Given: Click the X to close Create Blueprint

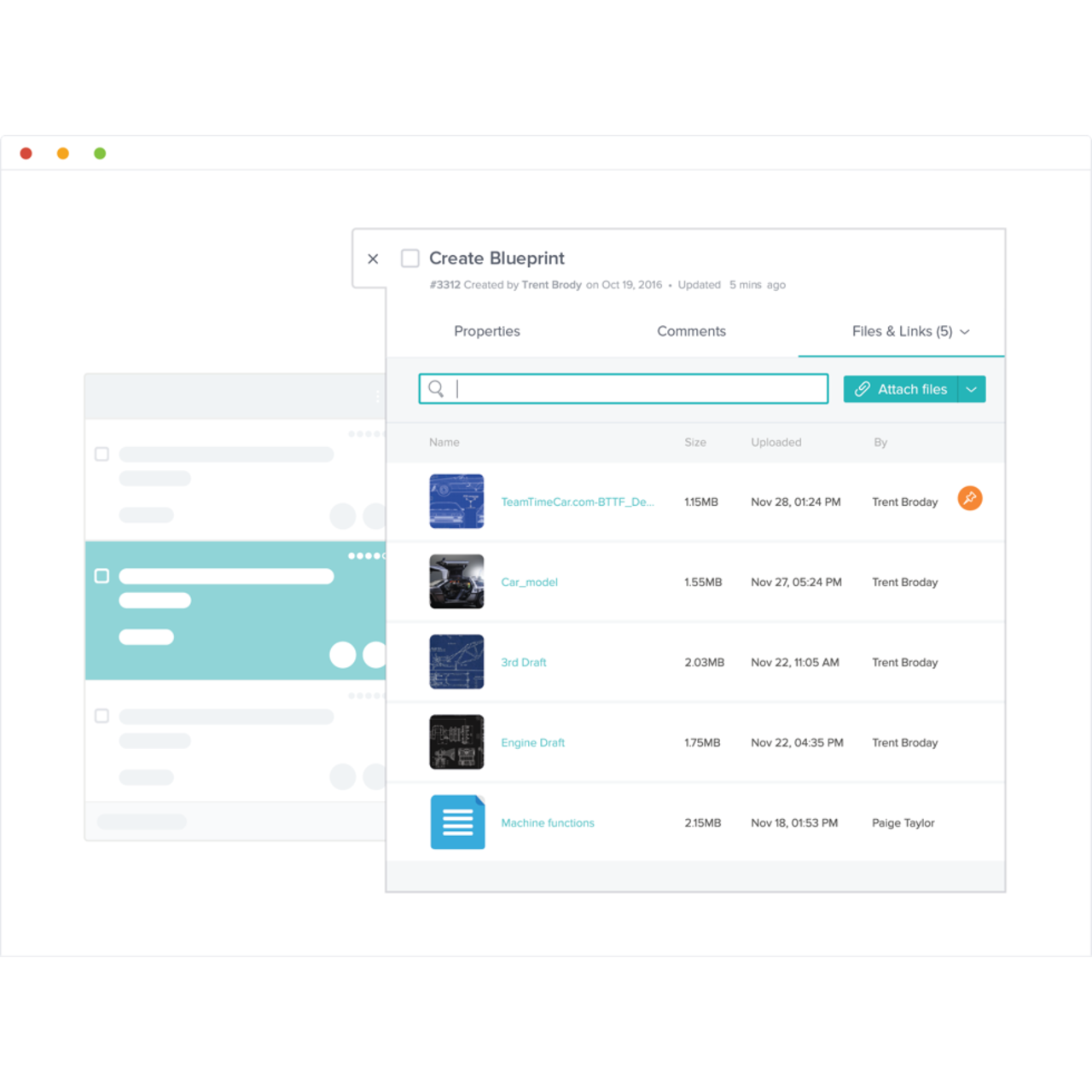Looking at the screenshot, I should click(373, 258).
